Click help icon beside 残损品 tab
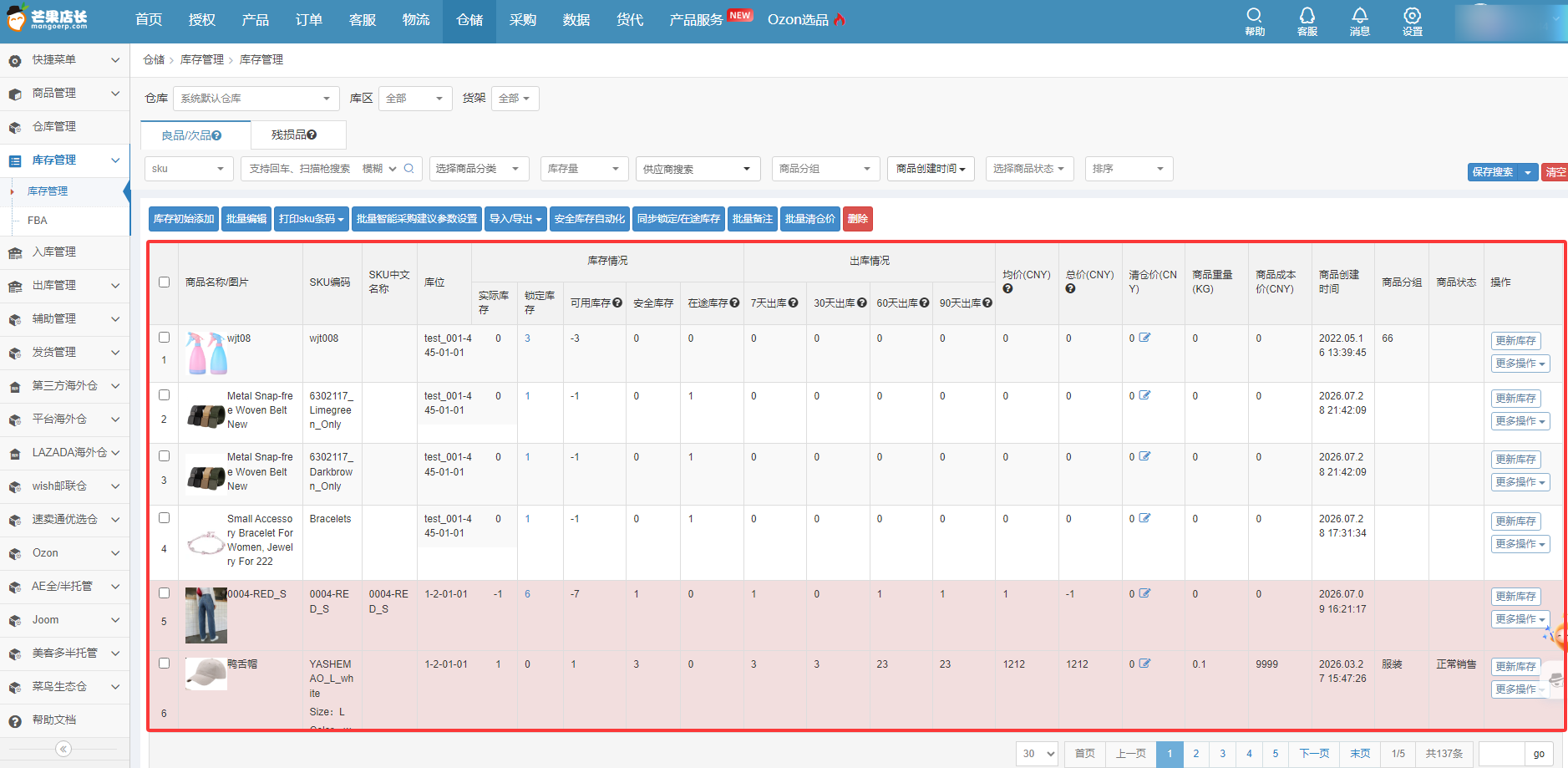The image size is (1568, 768). pos(312,135)
